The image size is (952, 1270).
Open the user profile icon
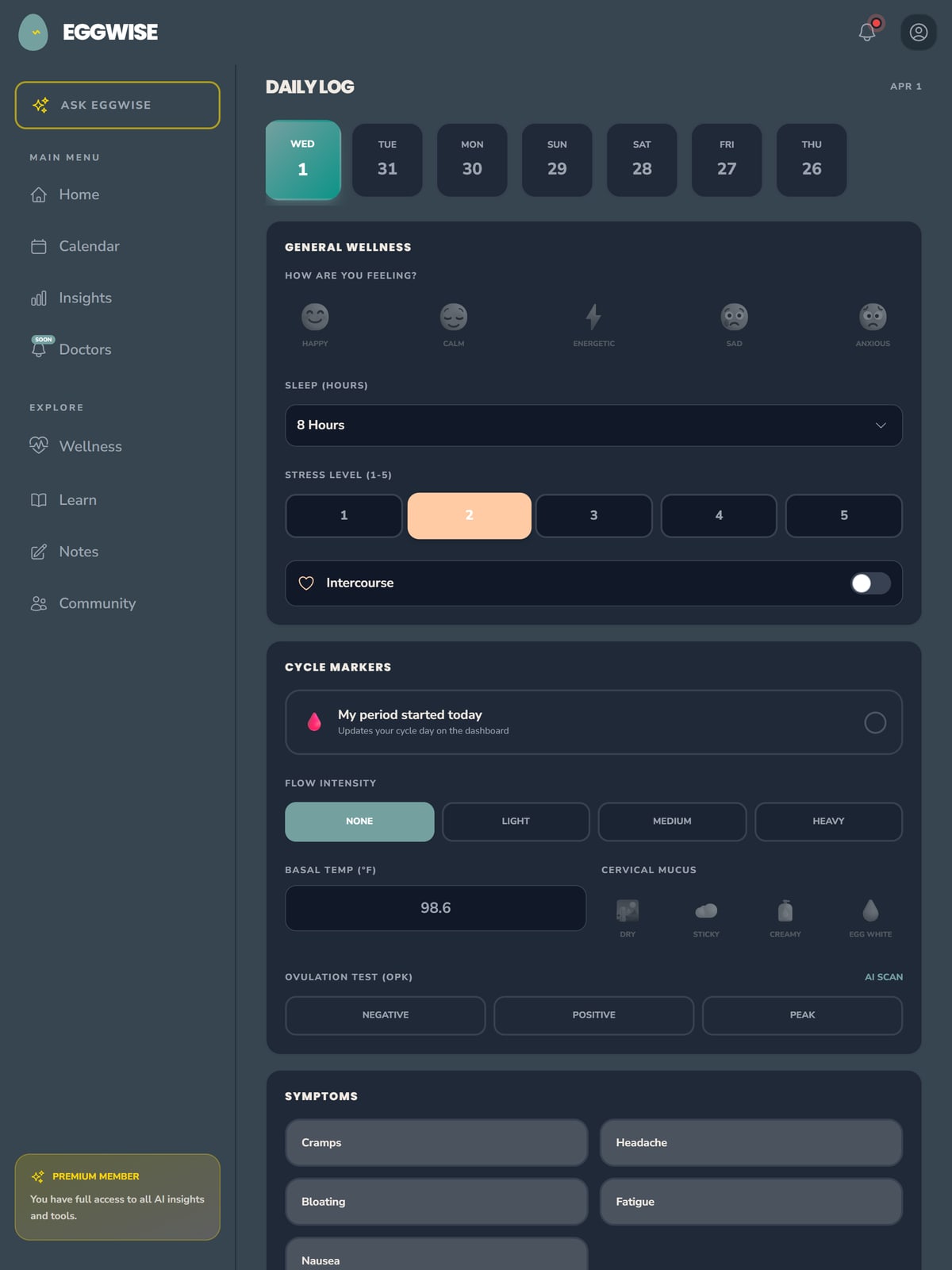pos(919,32)
